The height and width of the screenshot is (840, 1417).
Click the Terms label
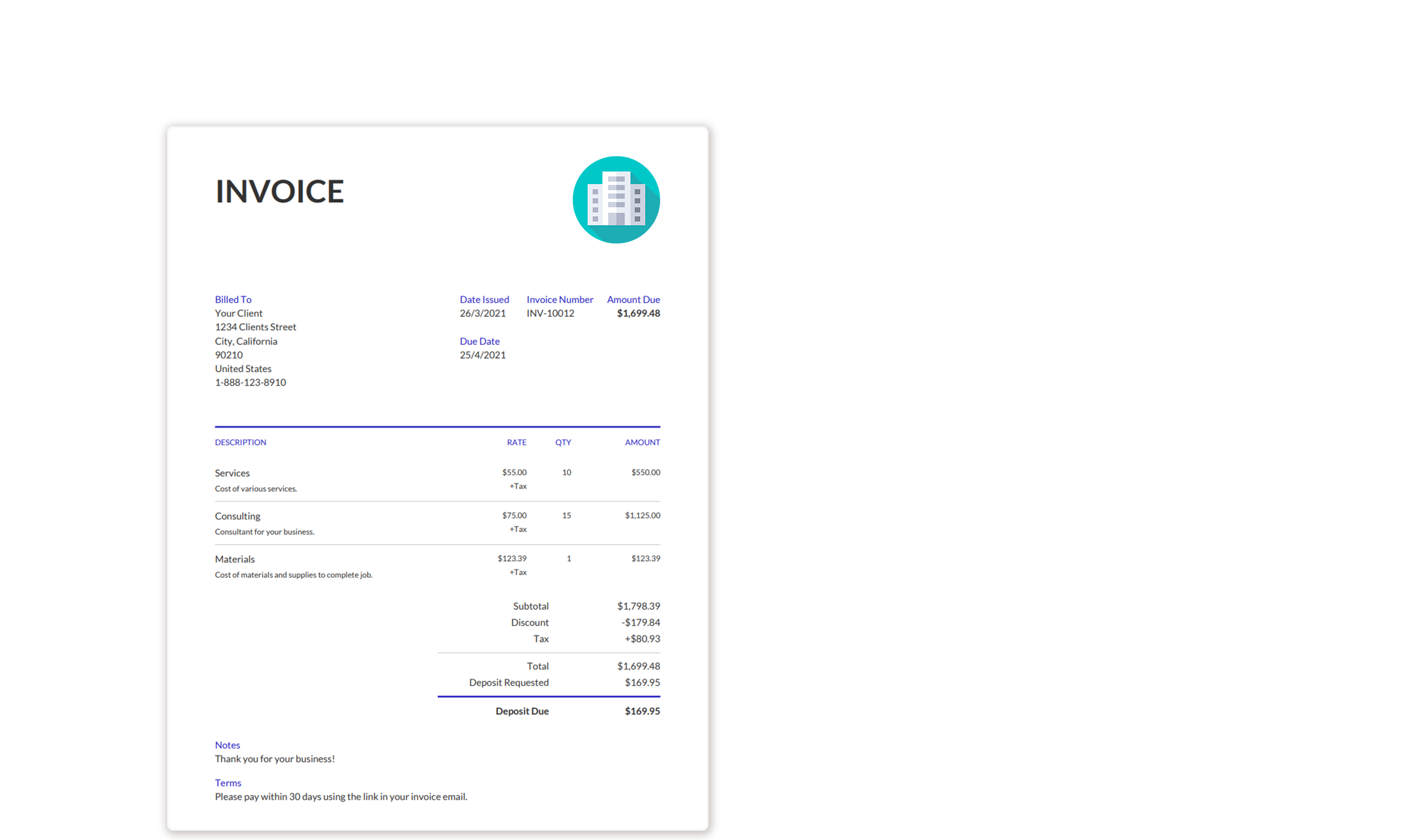point(228,783)
